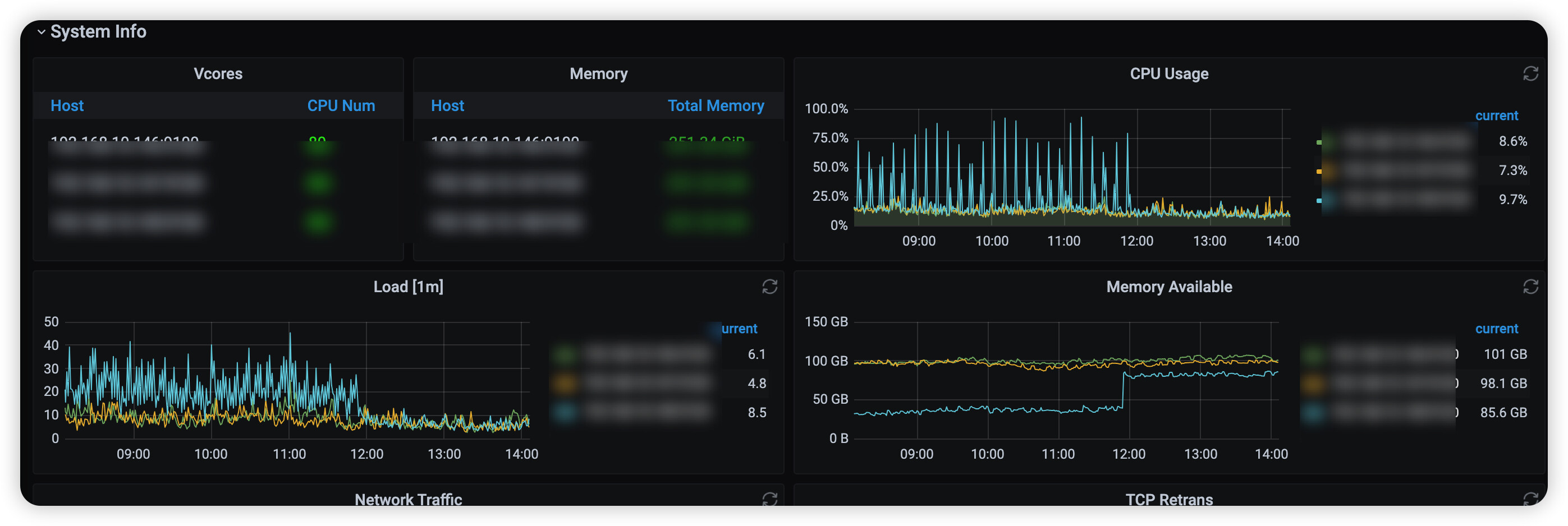
Task: Collapse the System Info row chevron
Action: point(42,31)
